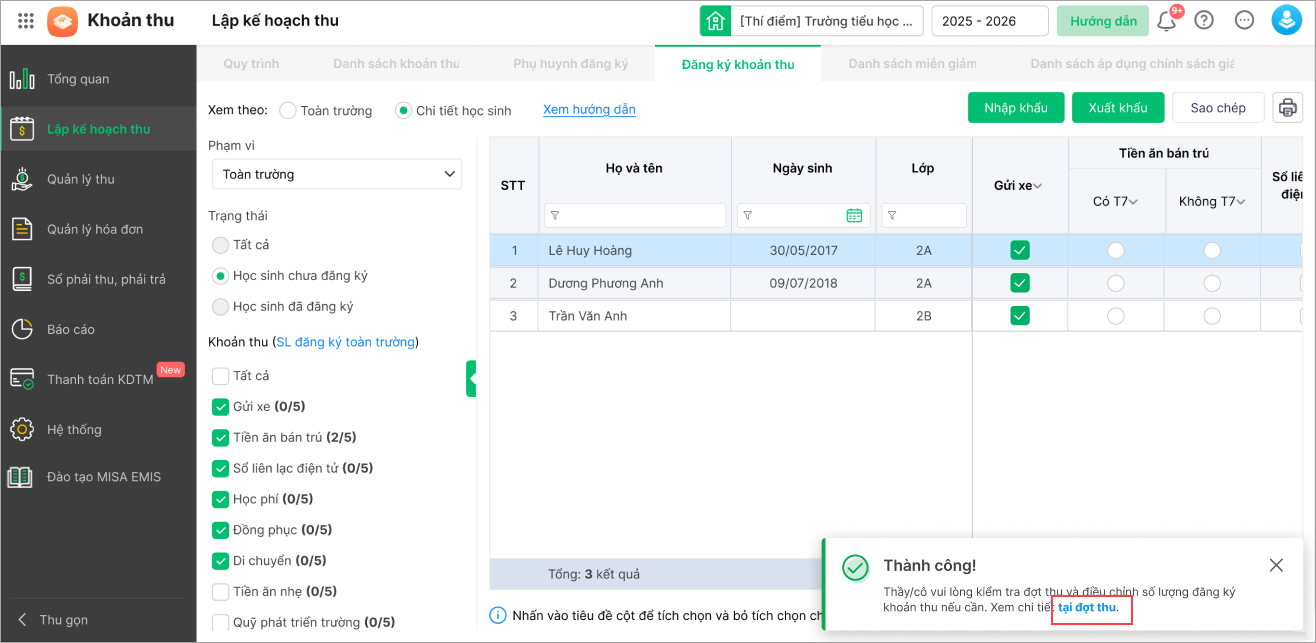Viewport: 1316px width, 643px height.
Task: Open the app grid launcher icon
Action: point(26,21)
